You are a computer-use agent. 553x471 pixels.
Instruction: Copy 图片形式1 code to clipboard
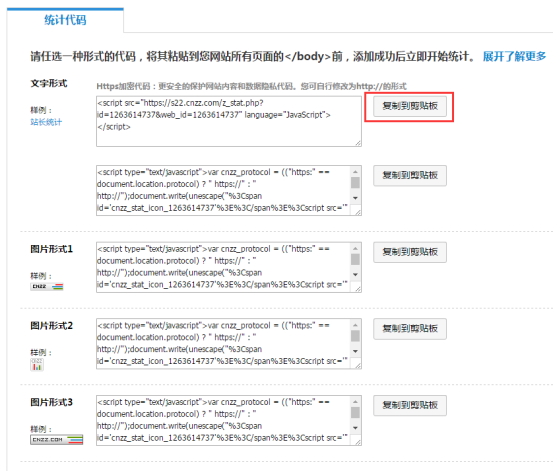pyautogui.click(x=410, y=252)
